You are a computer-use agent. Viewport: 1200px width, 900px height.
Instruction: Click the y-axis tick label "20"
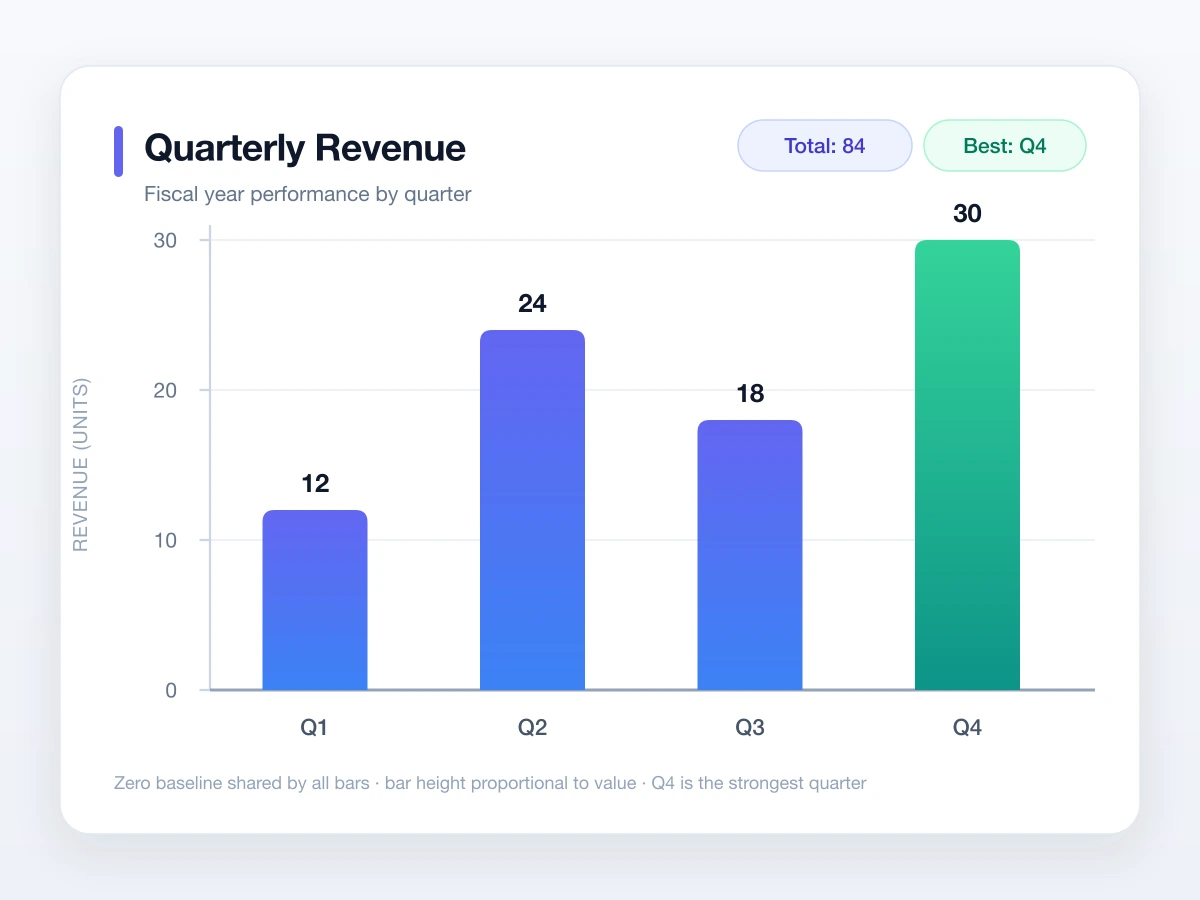click(165, 391)
